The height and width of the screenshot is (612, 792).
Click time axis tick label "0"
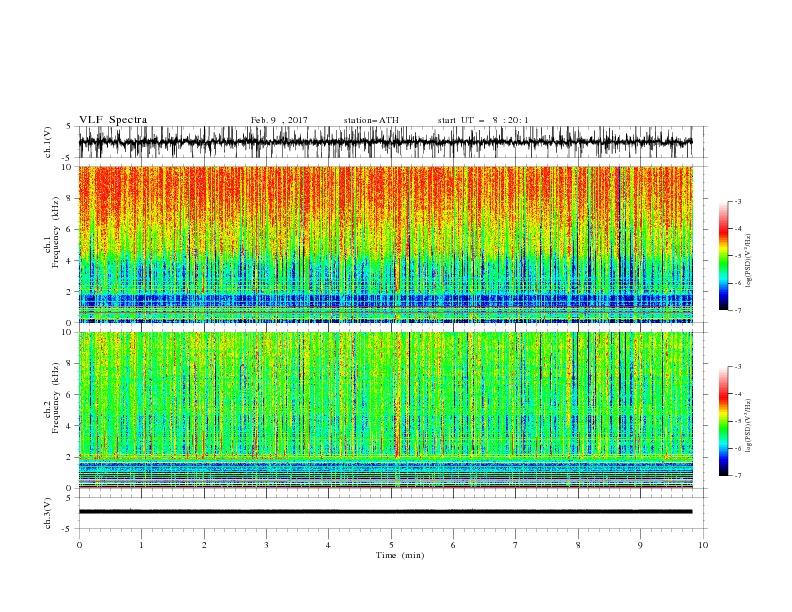tap(79, 545)
